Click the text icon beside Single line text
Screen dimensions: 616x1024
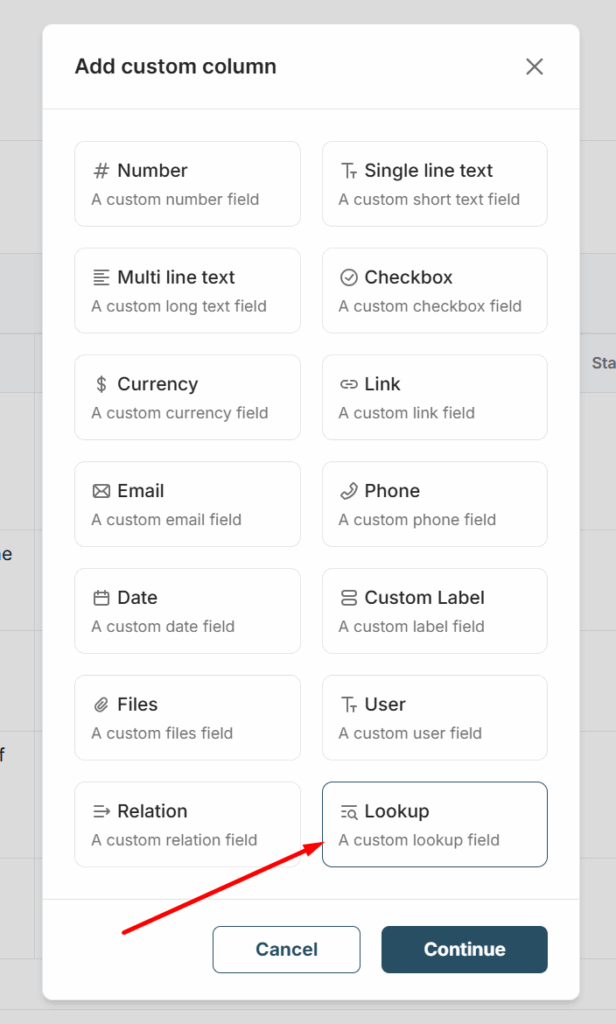coord(348,171)
